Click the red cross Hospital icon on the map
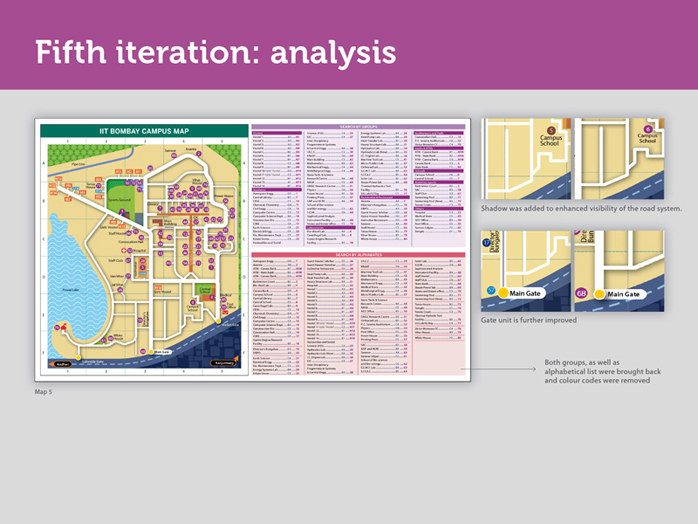 click(x=123, y=251)
